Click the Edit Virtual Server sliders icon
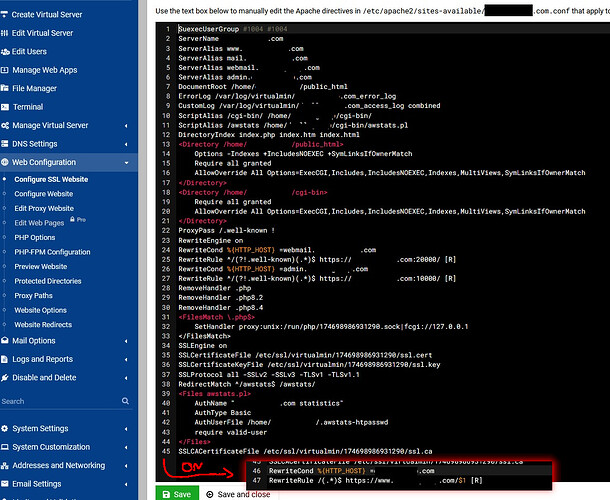Image resolution: width=610 pixels, height=500 pixels. pyautogui.click(x=4, y=33)
